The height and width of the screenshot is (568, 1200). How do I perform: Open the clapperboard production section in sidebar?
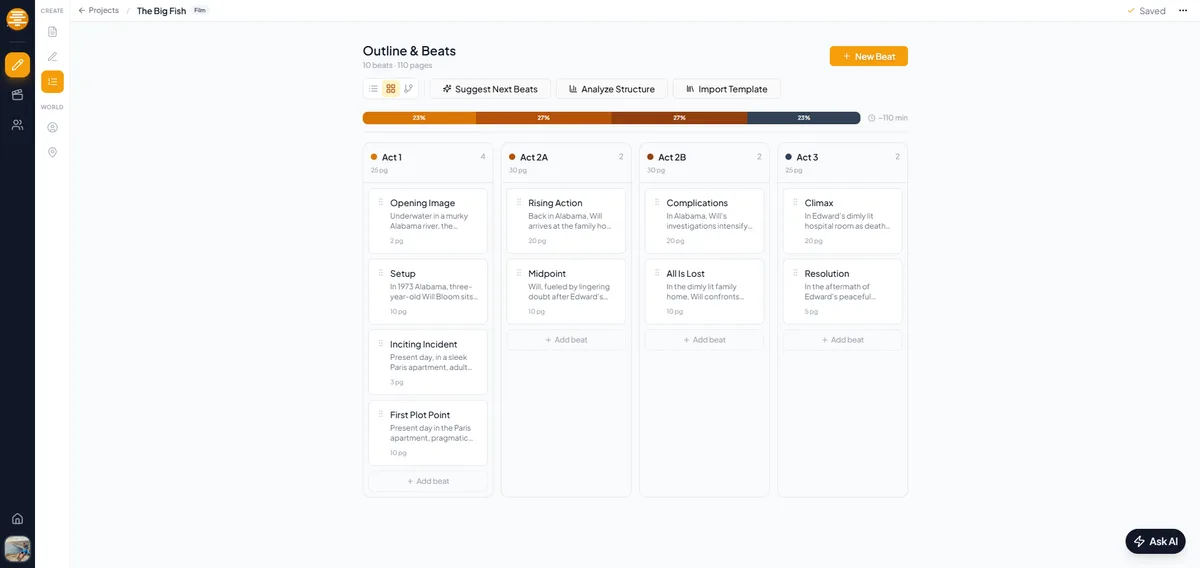pos(17,95)
